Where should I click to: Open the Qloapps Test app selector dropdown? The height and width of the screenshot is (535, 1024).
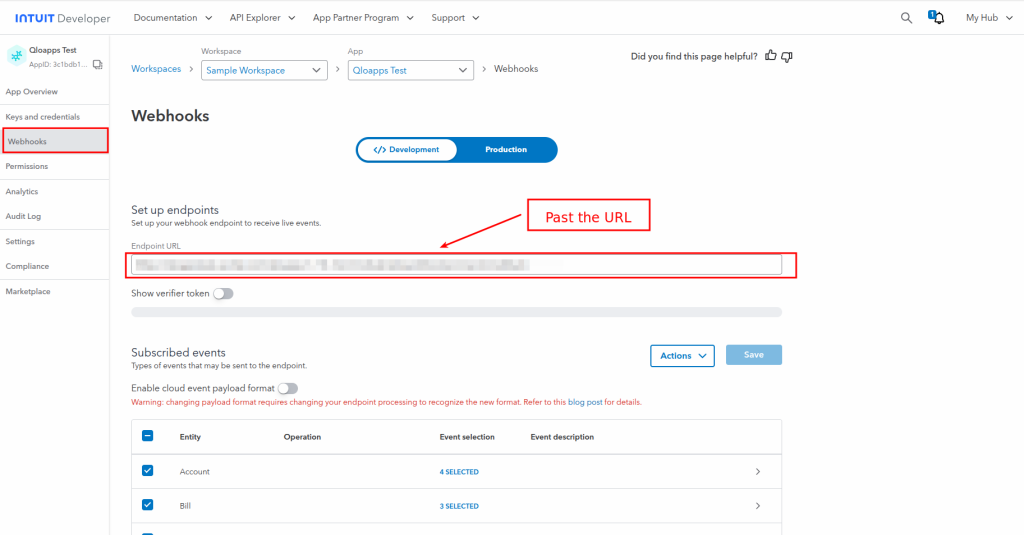click(411, 70)
